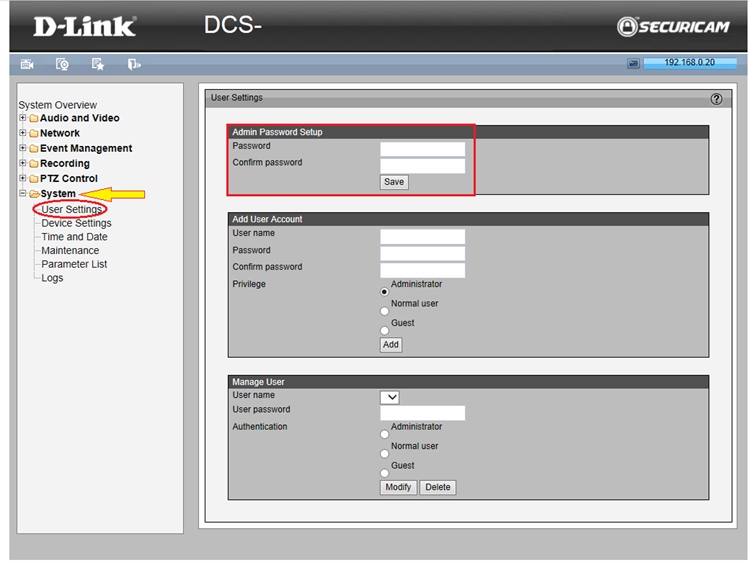
Task: Click the network device icon beside IP address
Action: click(633, 63)
